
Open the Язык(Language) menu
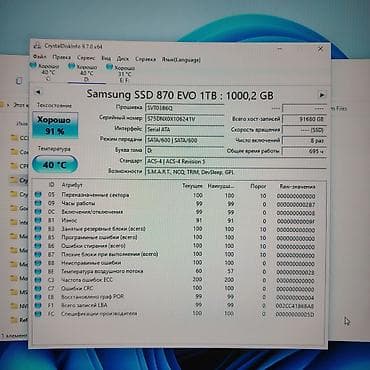(x=181, y=60)
